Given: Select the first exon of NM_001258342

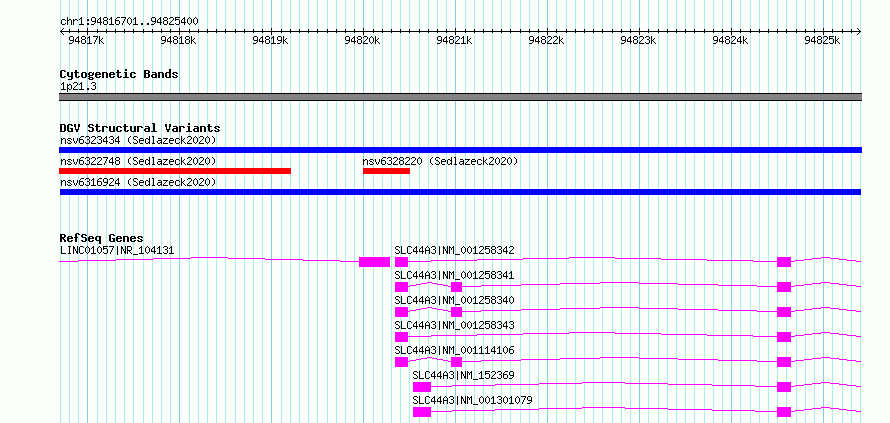Looking at the screenshot, I should pos(401,262).
